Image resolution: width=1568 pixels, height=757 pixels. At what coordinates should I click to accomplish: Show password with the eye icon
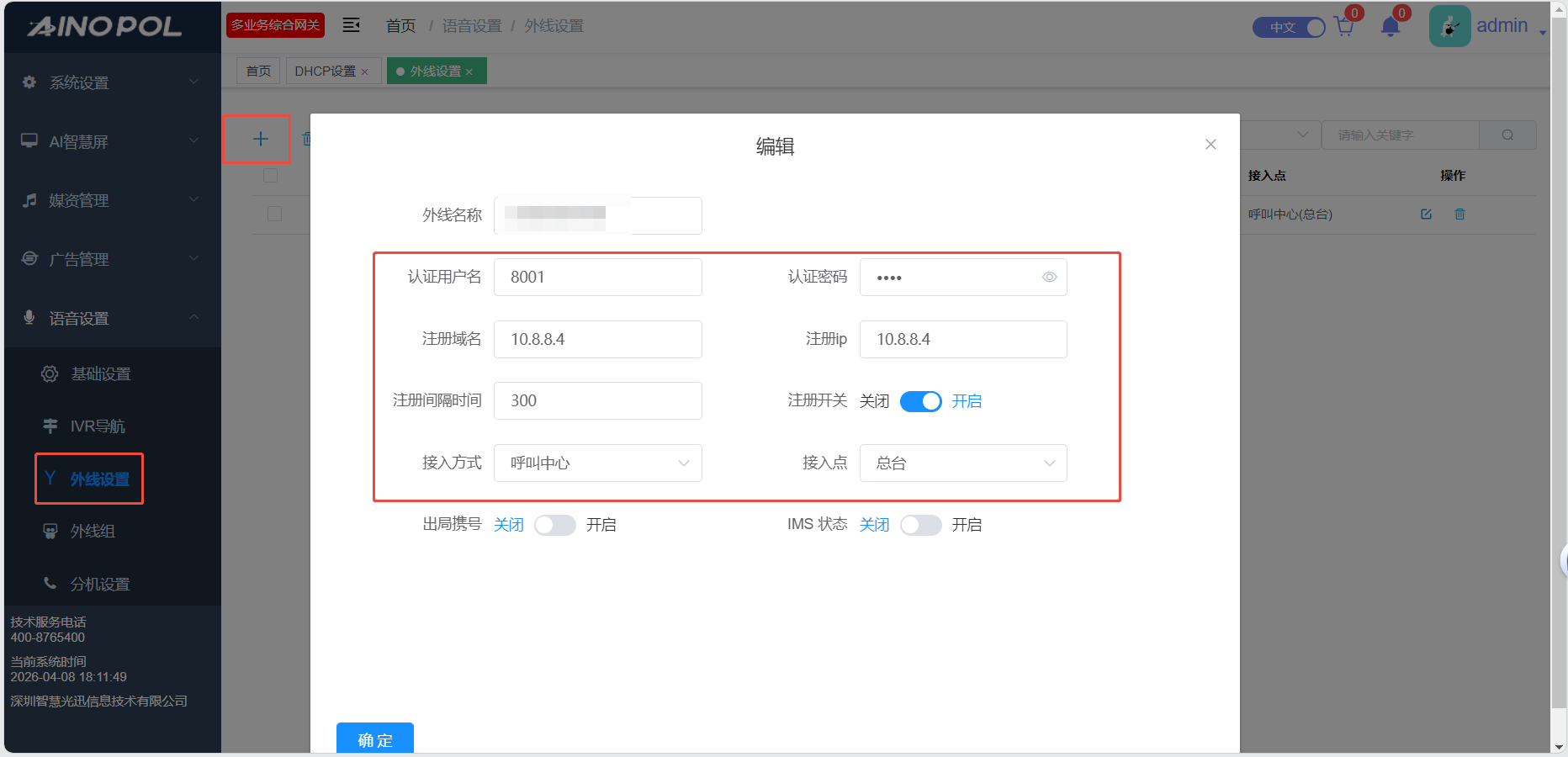pyautogui.click(x=1049, y=278)
